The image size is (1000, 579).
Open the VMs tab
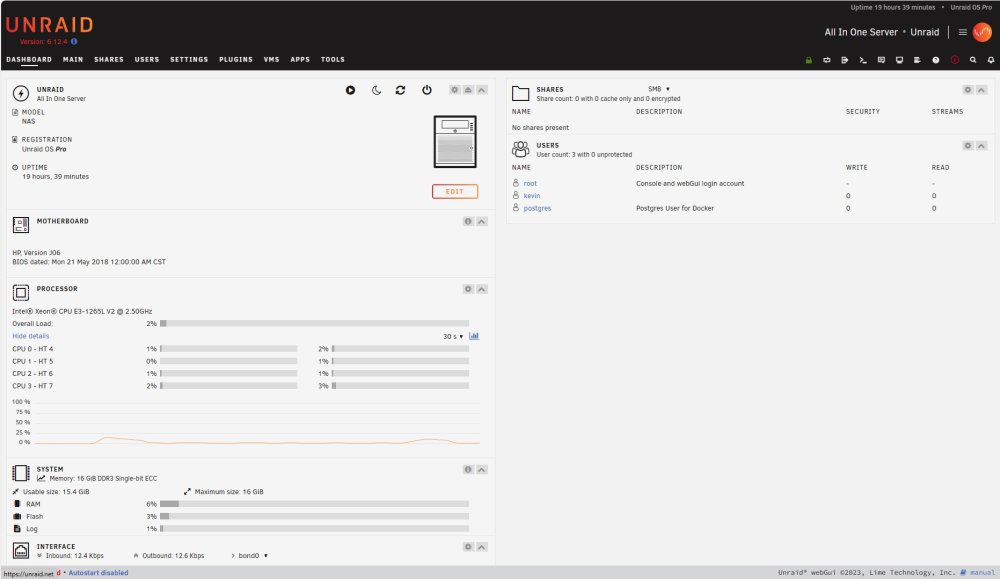272,59
